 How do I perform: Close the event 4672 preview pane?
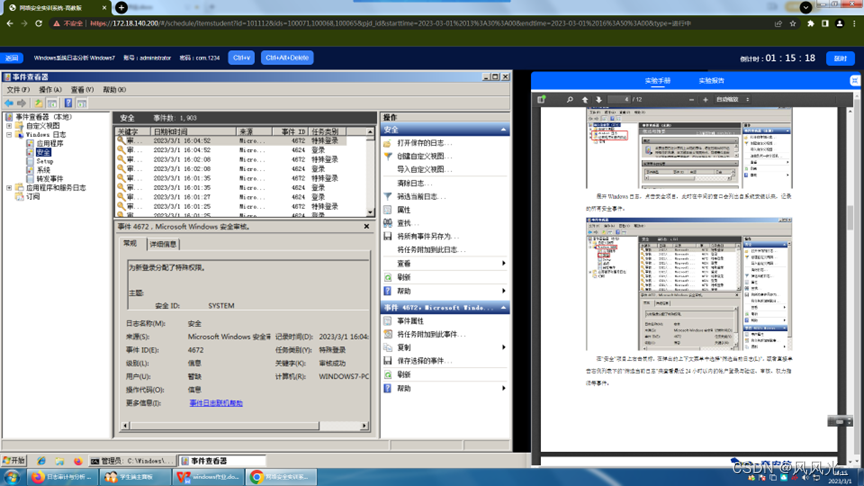coord(366,226)
